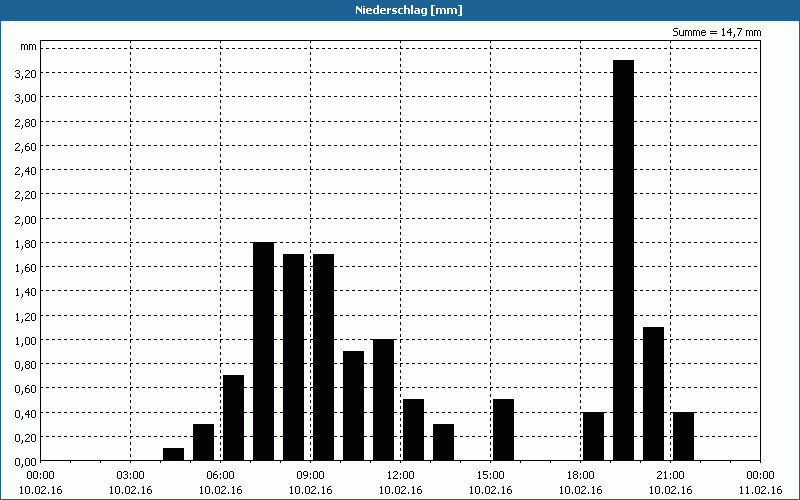Select the 1,10 mm bar before 21:00
The image size is (800, 500).
pos(654,394)
